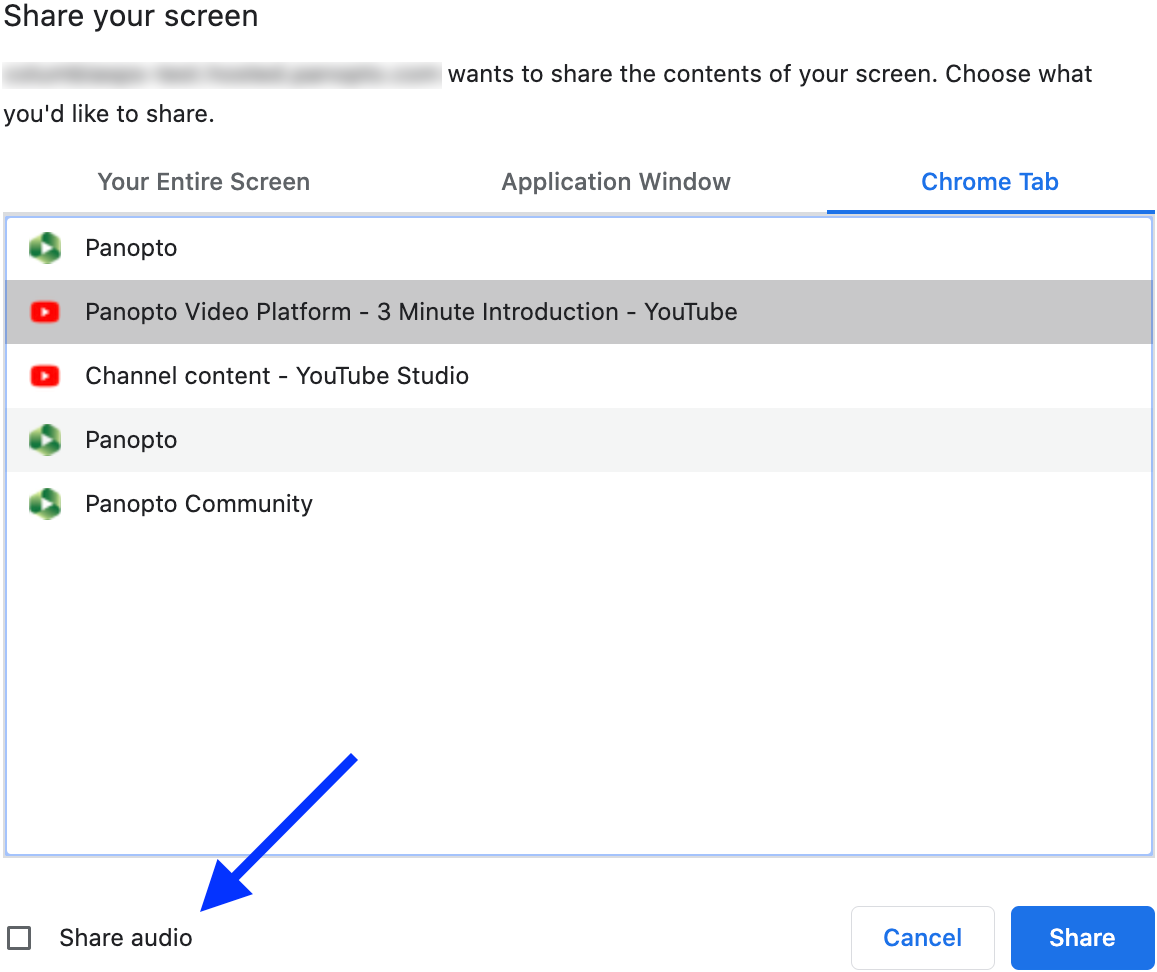
Task: Click the blue Share button
Action: coord(1082,937)
